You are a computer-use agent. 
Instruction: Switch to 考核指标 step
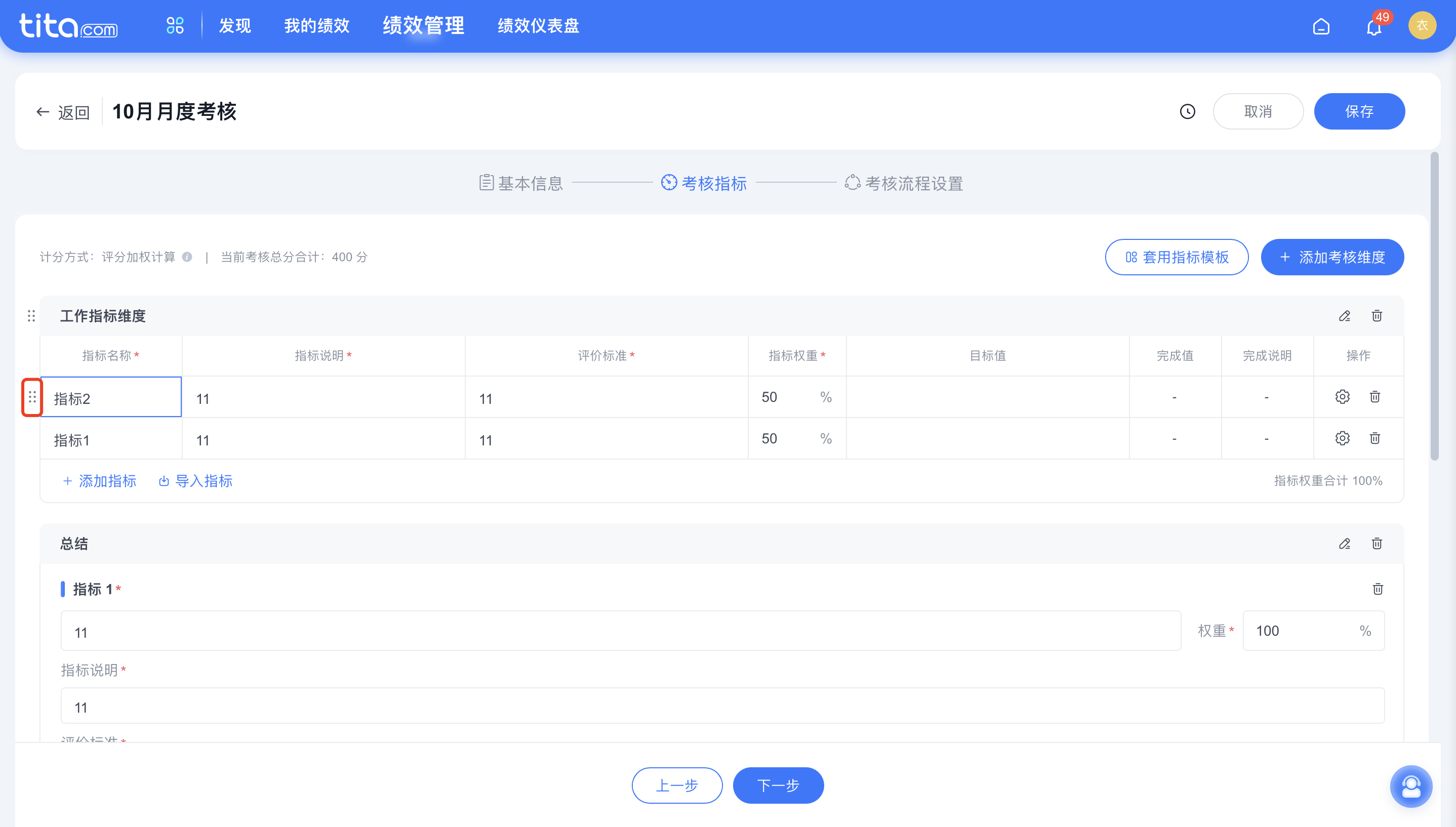(x=704, y=183)
